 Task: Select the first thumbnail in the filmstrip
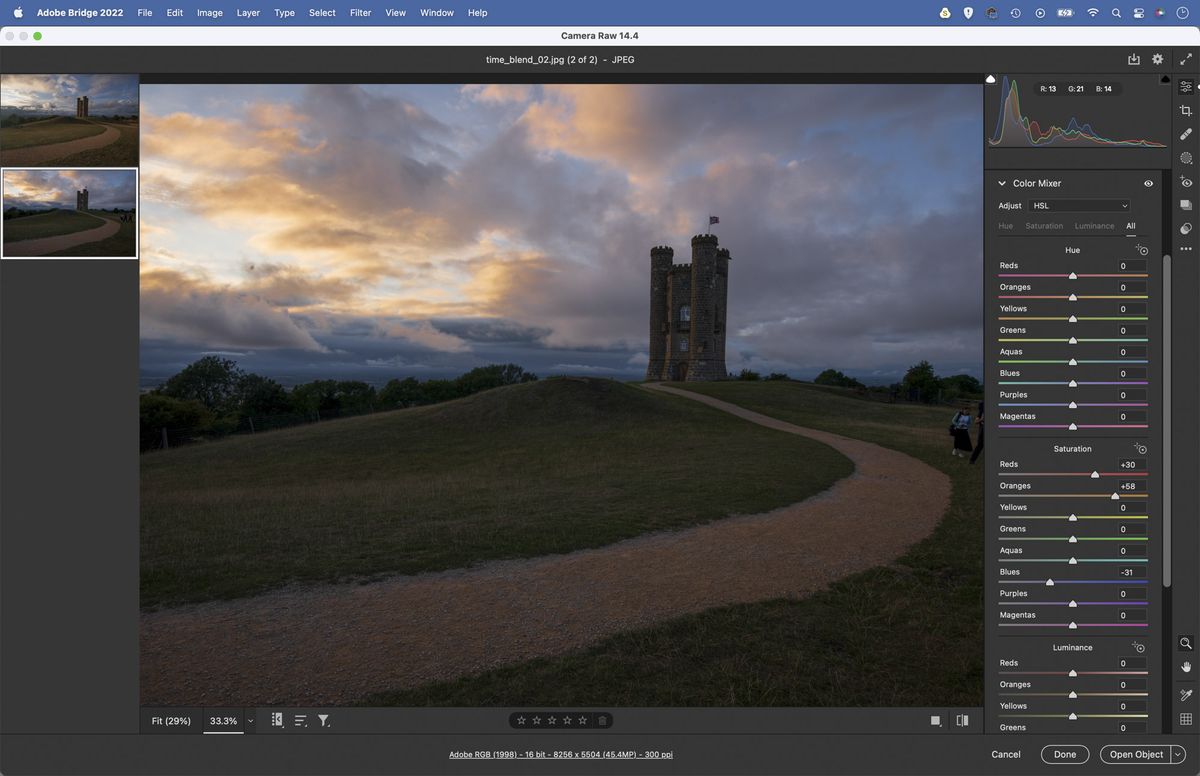tap(70, 120)
